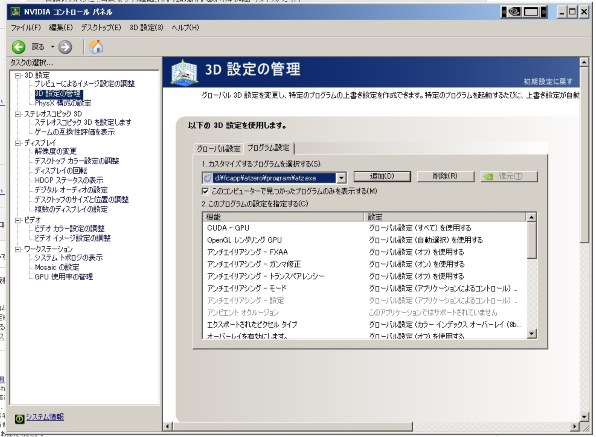This screenshot has height=437, width=596.
Task: Open the システム情報 link
Action: (x=44, y=417)
